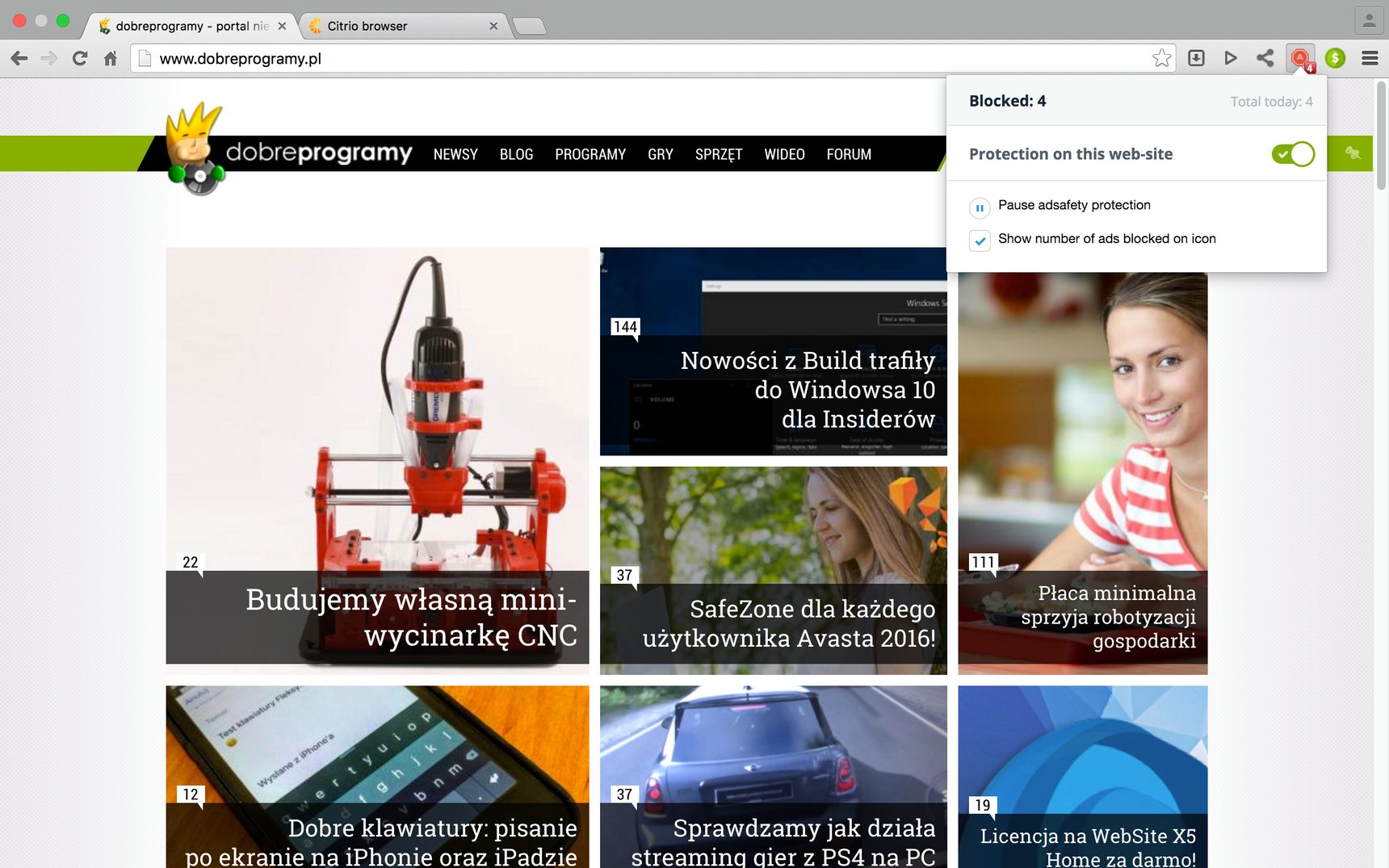Open article Licencja na WebSite X5 Home
This screenshot has height=868, width=1389.
(1088, 847)
